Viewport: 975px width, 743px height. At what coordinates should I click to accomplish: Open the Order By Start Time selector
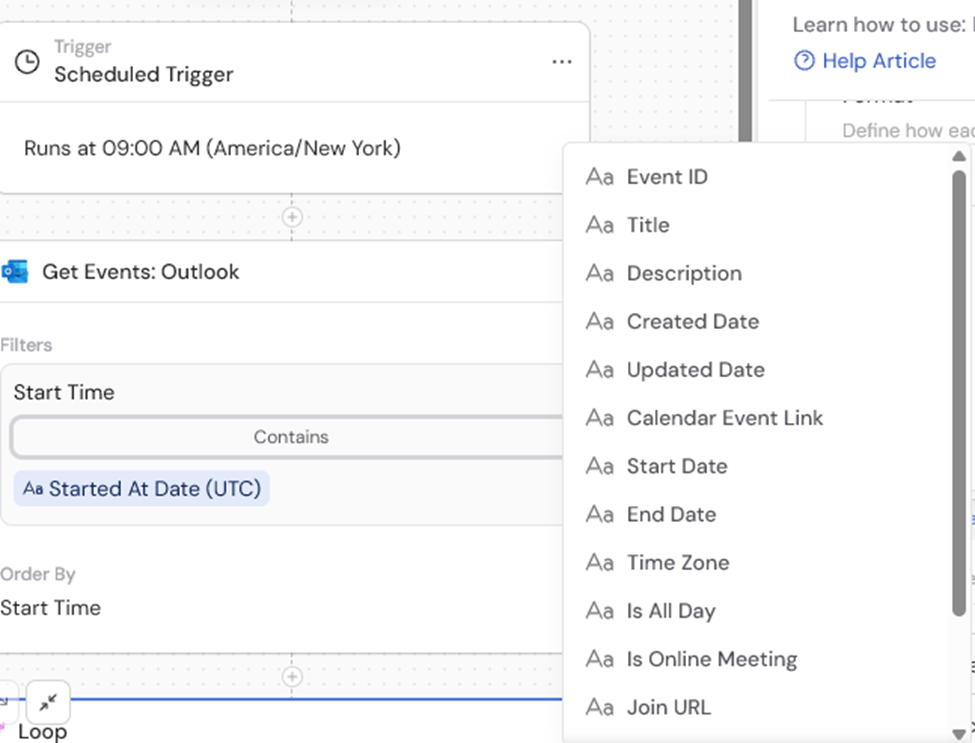click(52, 608)
